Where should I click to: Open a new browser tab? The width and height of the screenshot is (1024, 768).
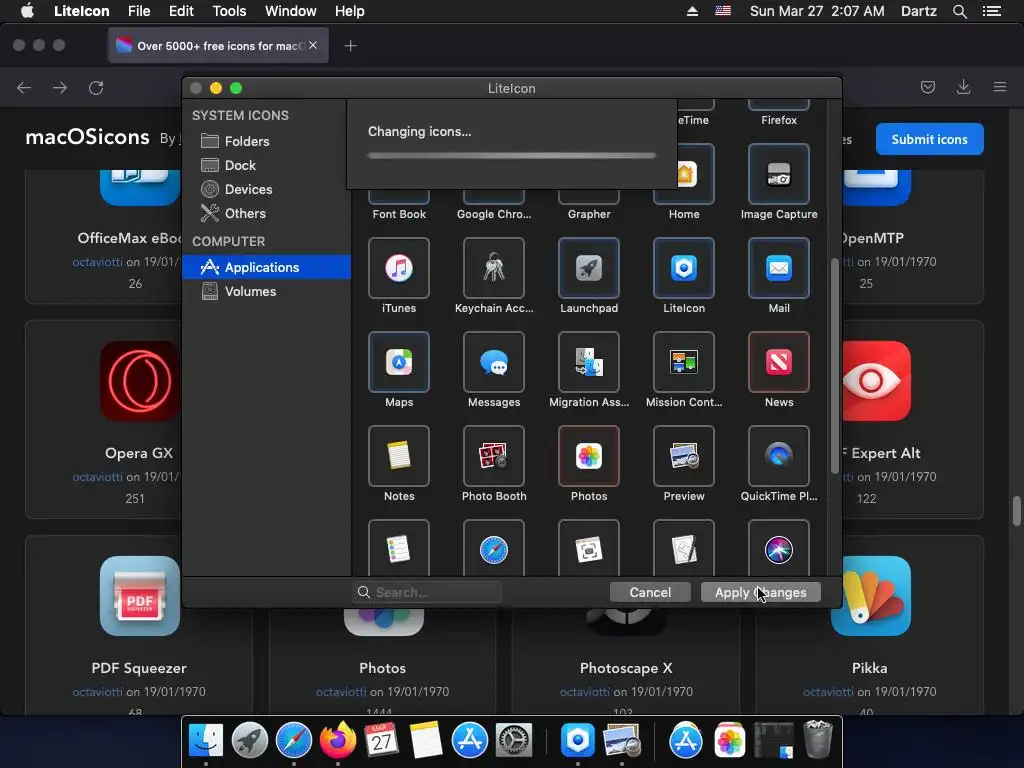[x=351, y=46]
